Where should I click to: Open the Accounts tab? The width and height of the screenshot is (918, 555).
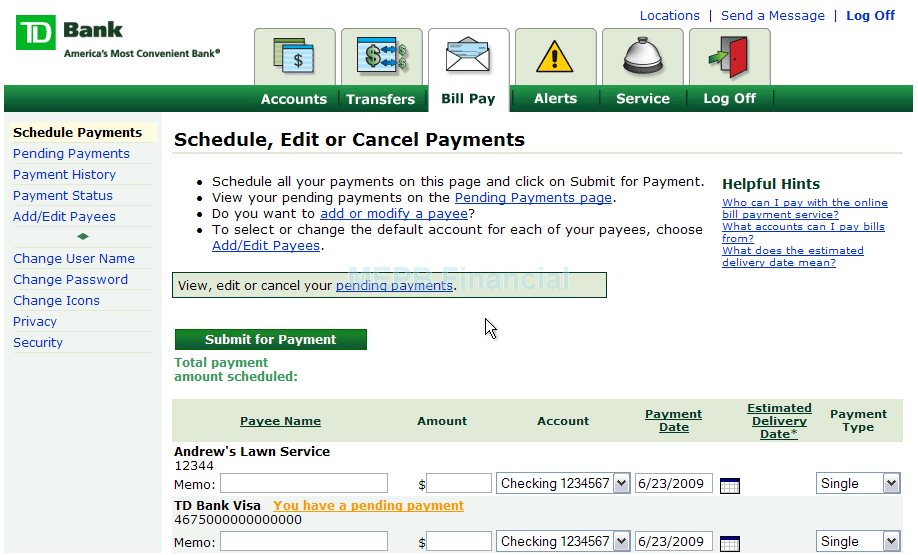(294, 99)
